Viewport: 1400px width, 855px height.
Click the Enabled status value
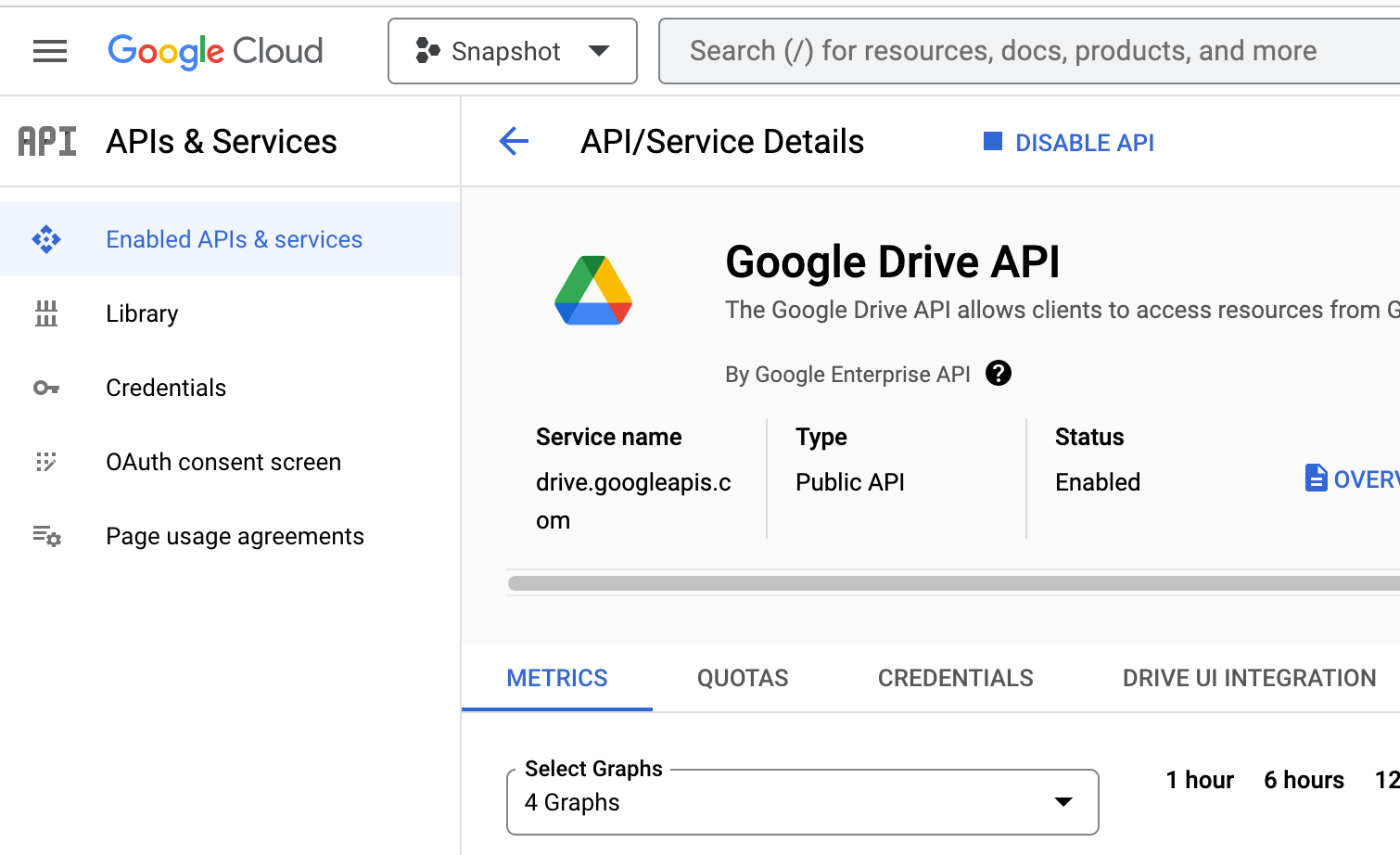click(x=1098, y=482)
